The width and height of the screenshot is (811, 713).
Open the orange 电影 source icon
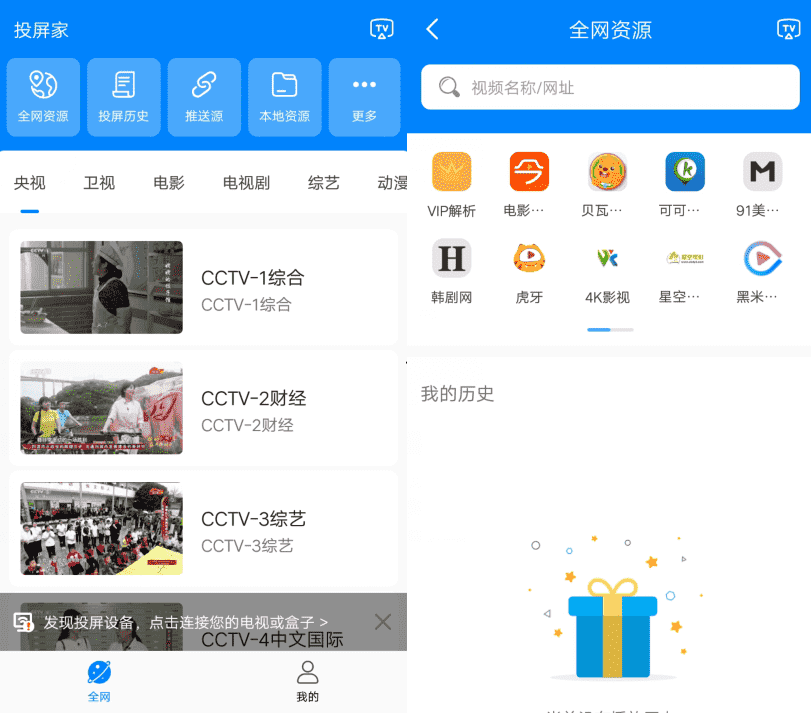pyautogui.click(x=529, y=172)
